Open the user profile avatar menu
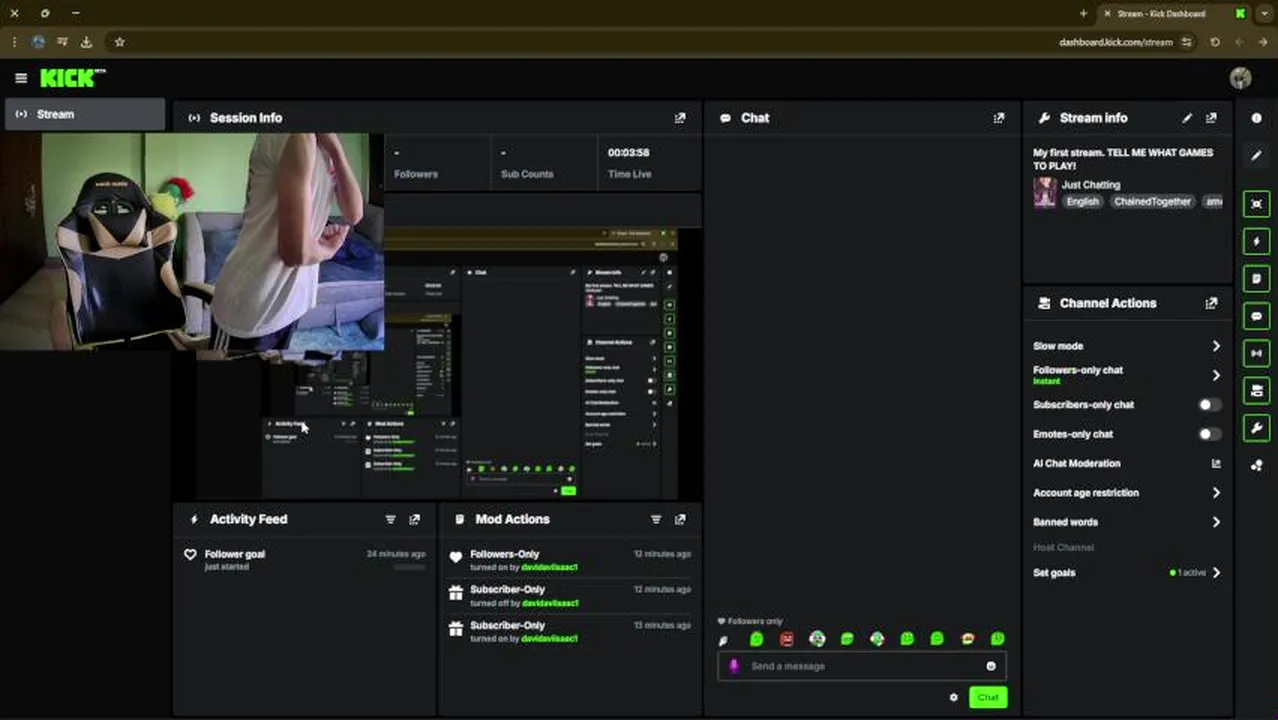This screenshot has width=1278, height=720. pyautogui.click(x=1241, y=78)
